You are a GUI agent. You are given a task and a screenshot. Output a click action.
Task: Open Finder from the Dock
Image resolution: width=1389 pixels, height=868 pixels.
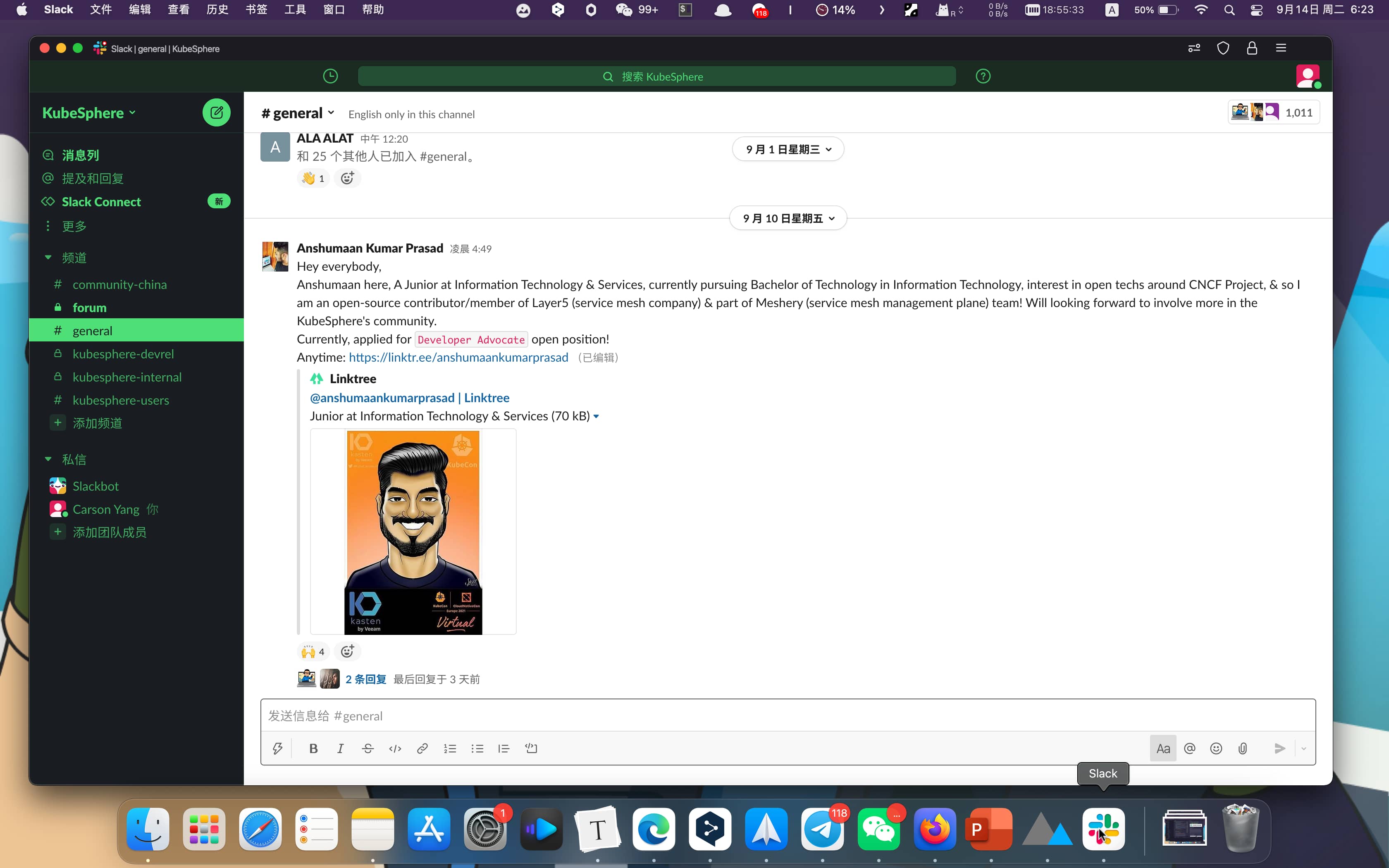[148, 829]
